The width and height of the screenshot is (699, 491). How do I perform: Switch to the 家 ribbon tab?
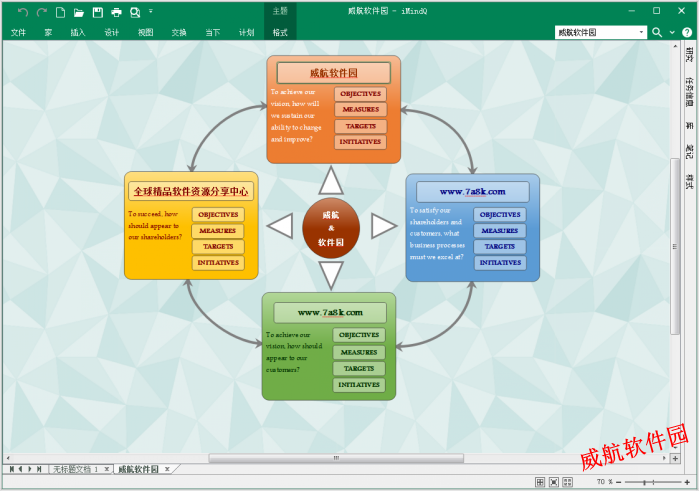pyautogui.click(x=48, y=32)
